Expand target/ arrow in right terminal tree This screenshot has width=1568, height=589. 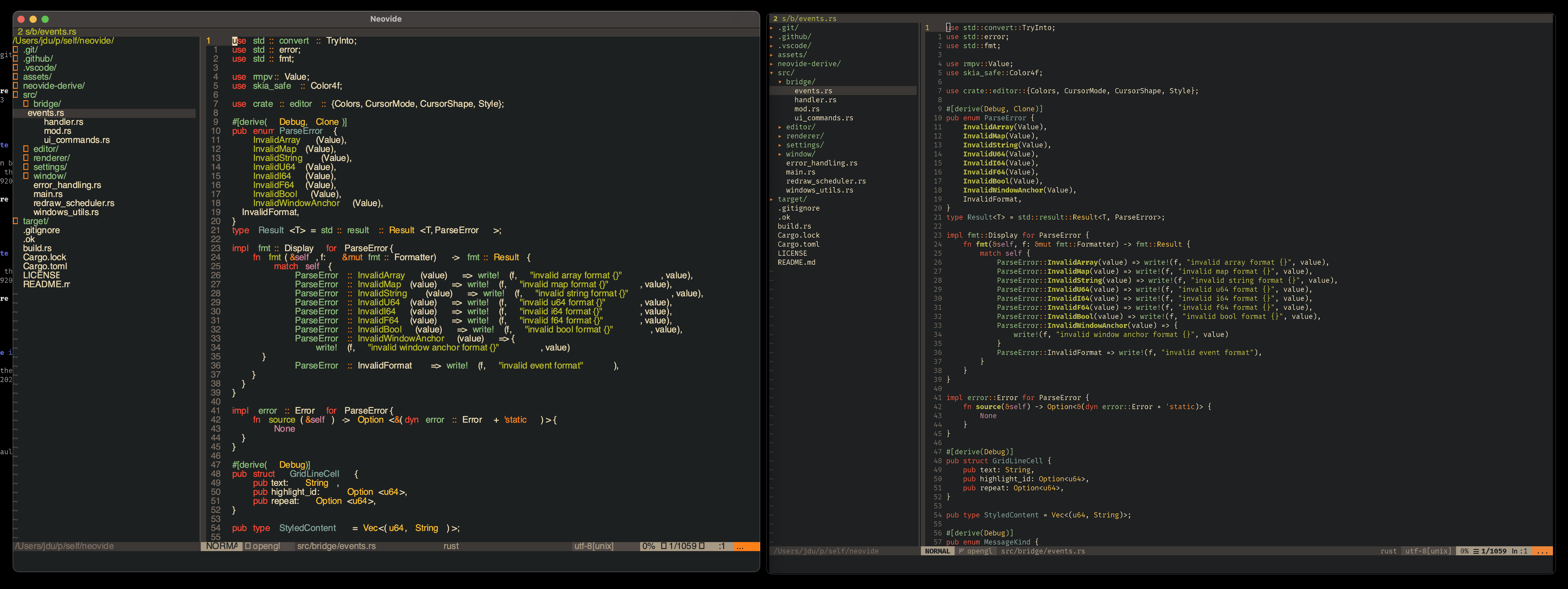(x=771, y=199)
